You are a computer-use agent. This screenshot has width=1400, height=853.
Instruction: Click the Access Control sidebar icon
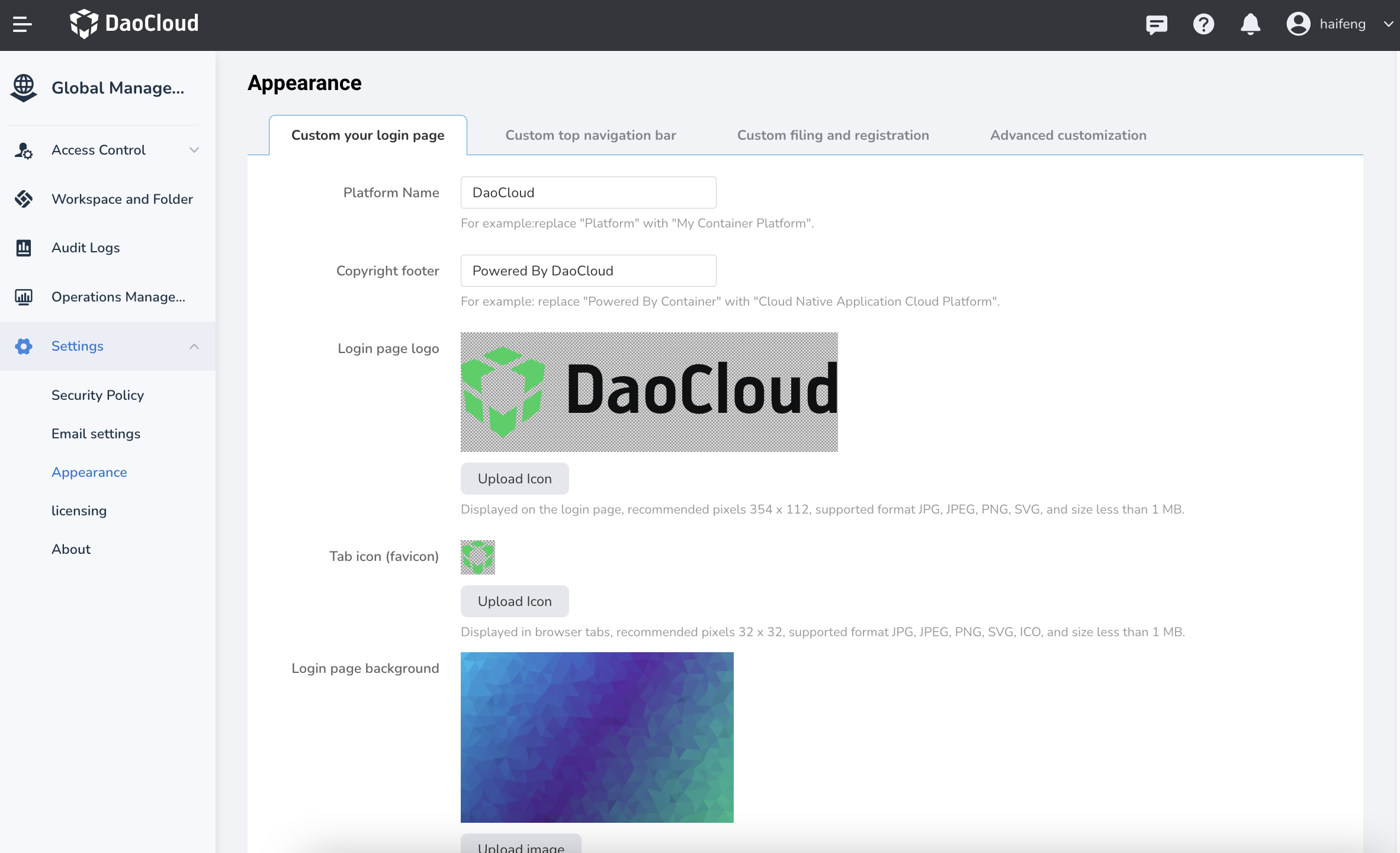(x=24, y=150)
